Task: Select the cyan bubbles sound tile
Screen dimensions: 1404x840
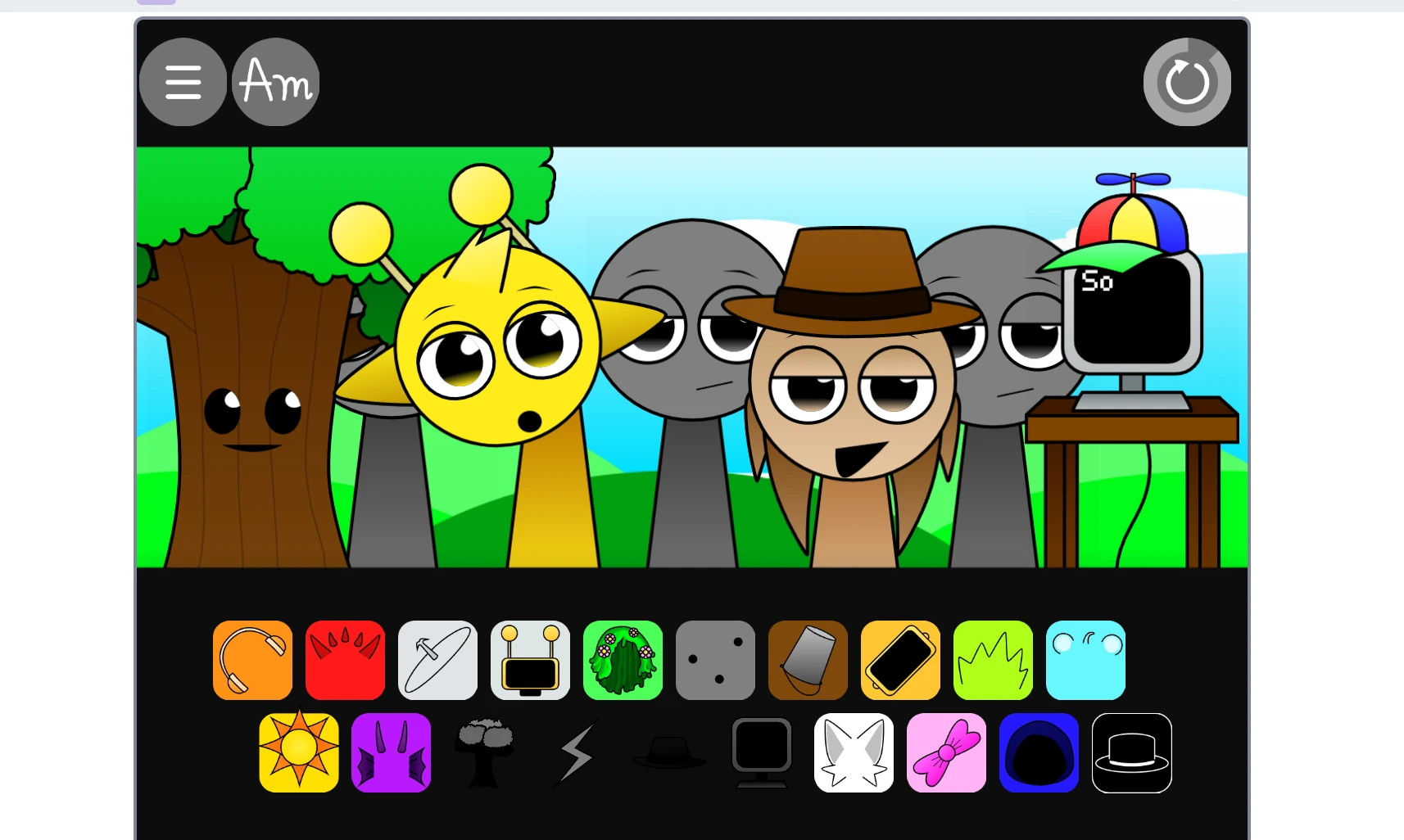Action: 1085,661
